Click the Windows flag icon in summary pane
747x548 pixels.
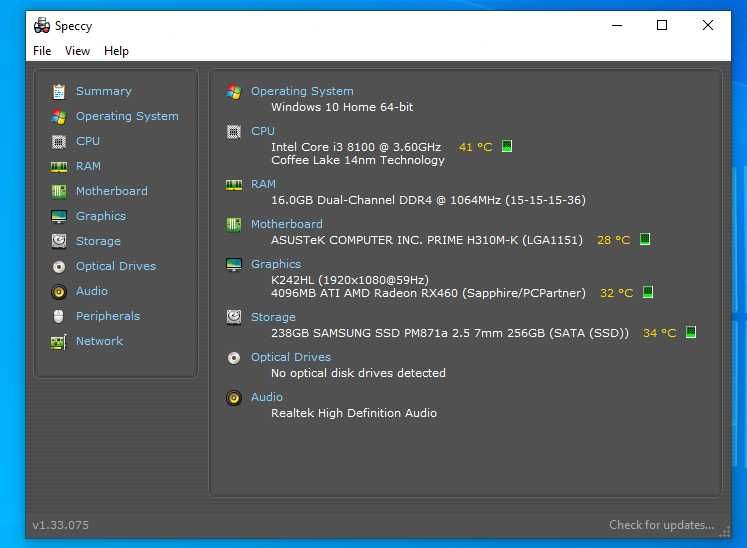(233, 91)
